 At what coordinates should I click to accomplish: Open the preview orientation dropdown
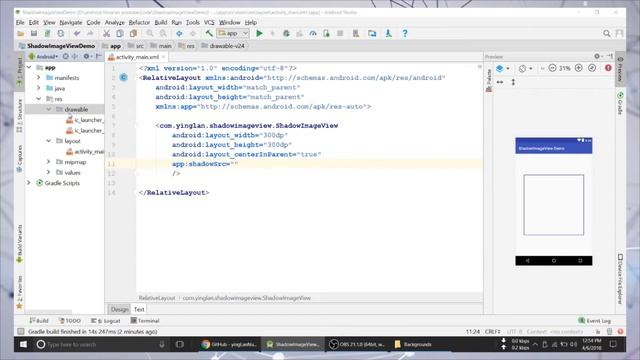525,69
